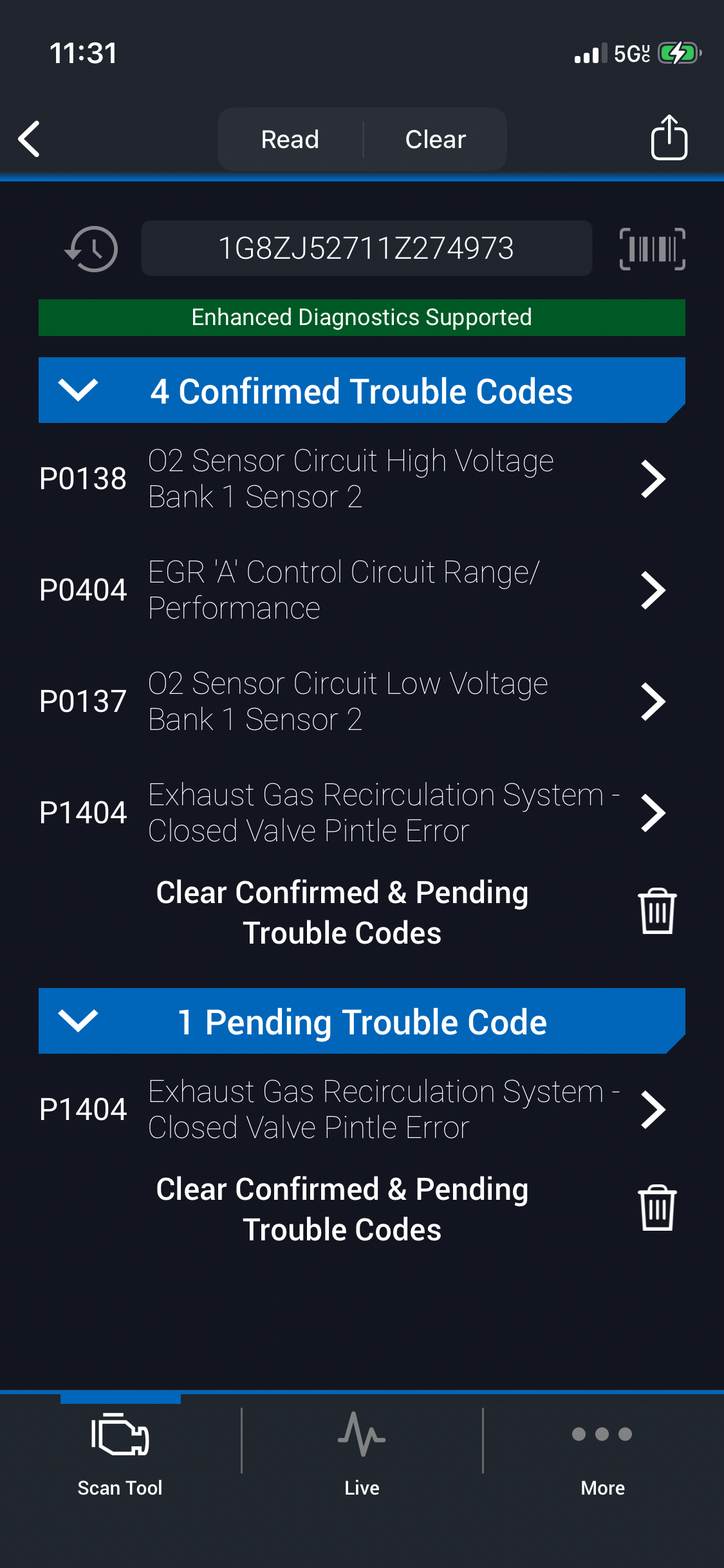Select the Clear segment button

[436, 139]
